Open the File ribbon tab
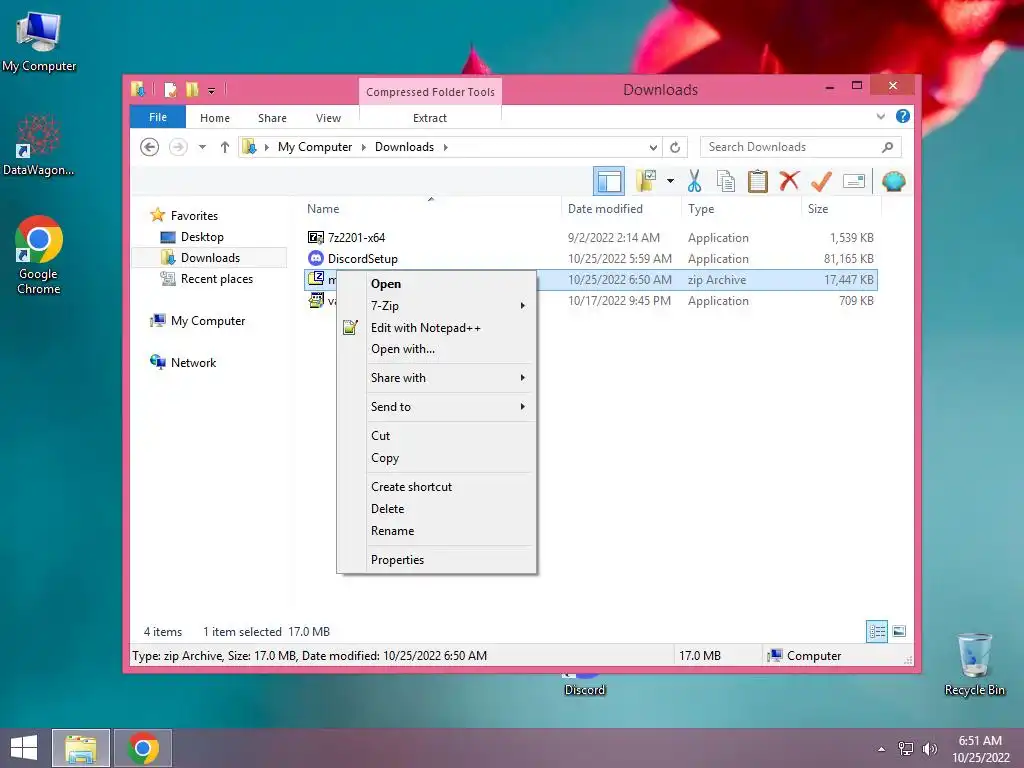The height and width of the screenshot is (768, 1024). click(x=158, y=117)
